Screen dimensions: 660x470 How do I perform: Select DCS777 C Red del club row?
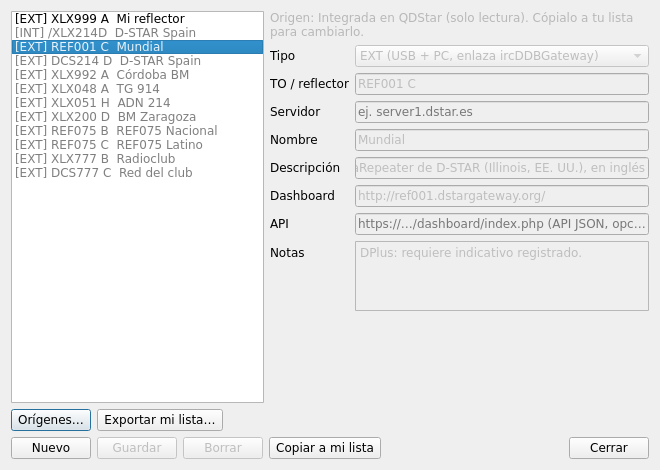(x=137, y=173)
